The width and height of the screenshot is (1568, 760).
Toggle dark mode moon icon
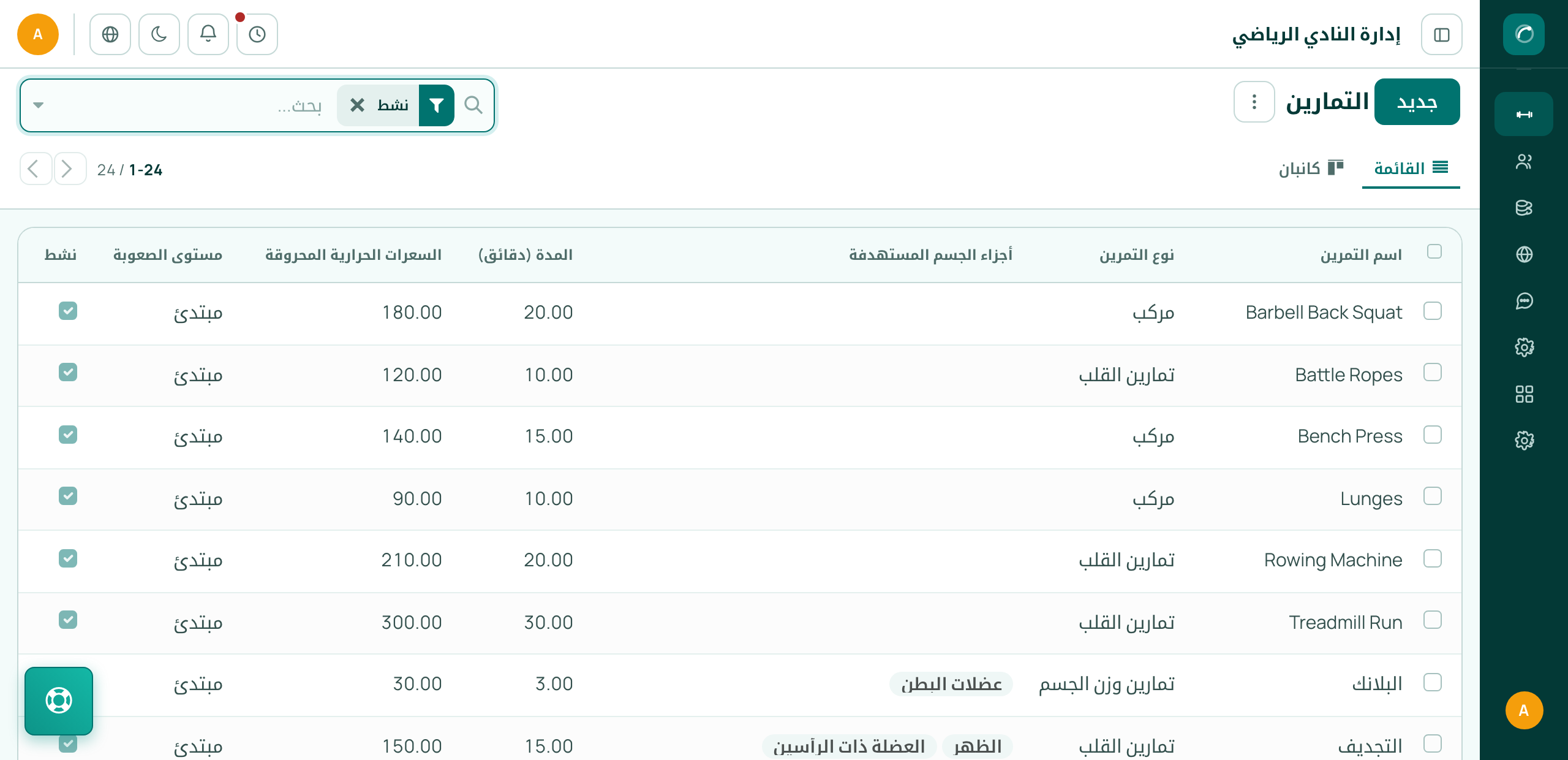[x=159, y=34]
